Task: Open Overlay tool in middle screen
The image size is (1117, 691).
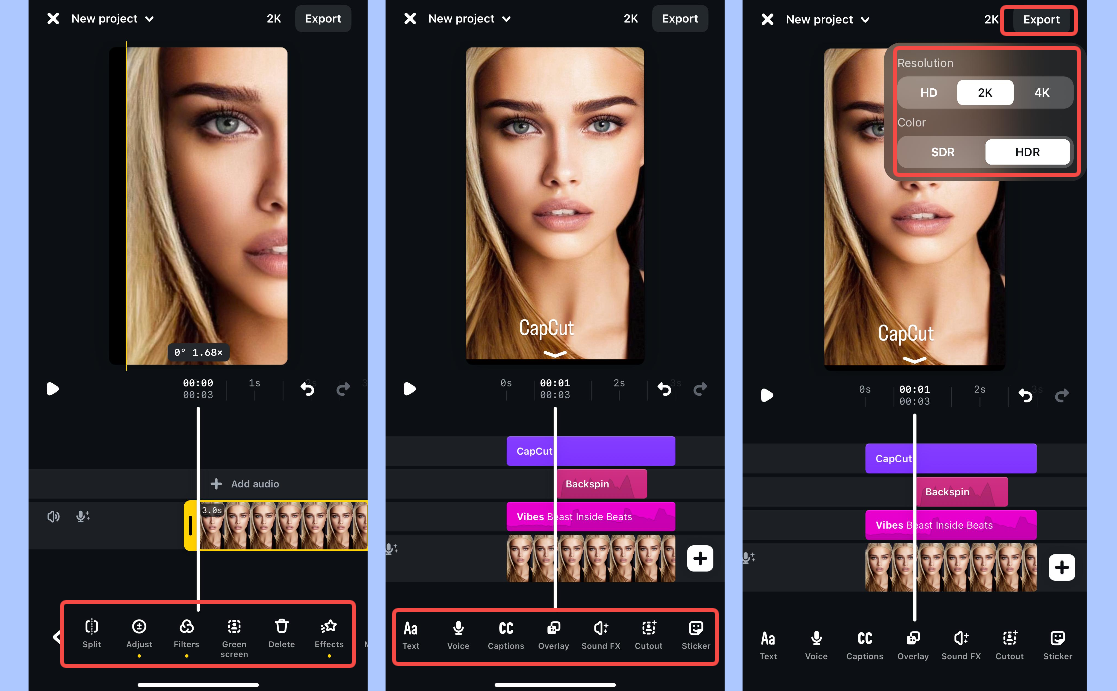Action: coord(554,635)
